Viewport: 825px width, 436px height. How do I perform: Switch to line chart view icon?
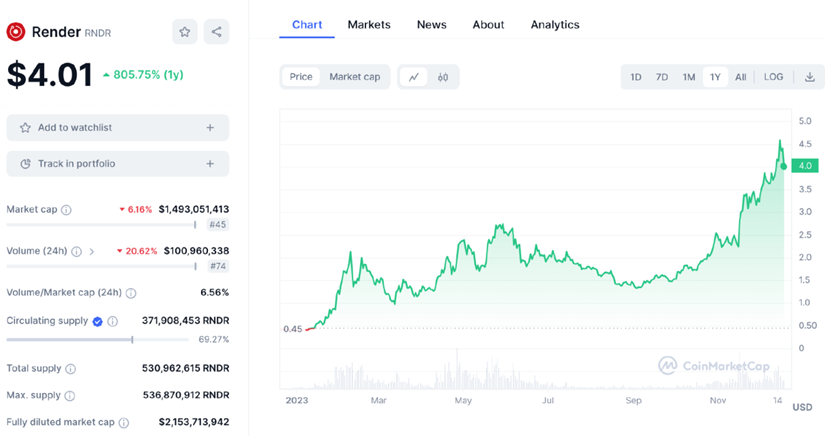click(414, 77)
